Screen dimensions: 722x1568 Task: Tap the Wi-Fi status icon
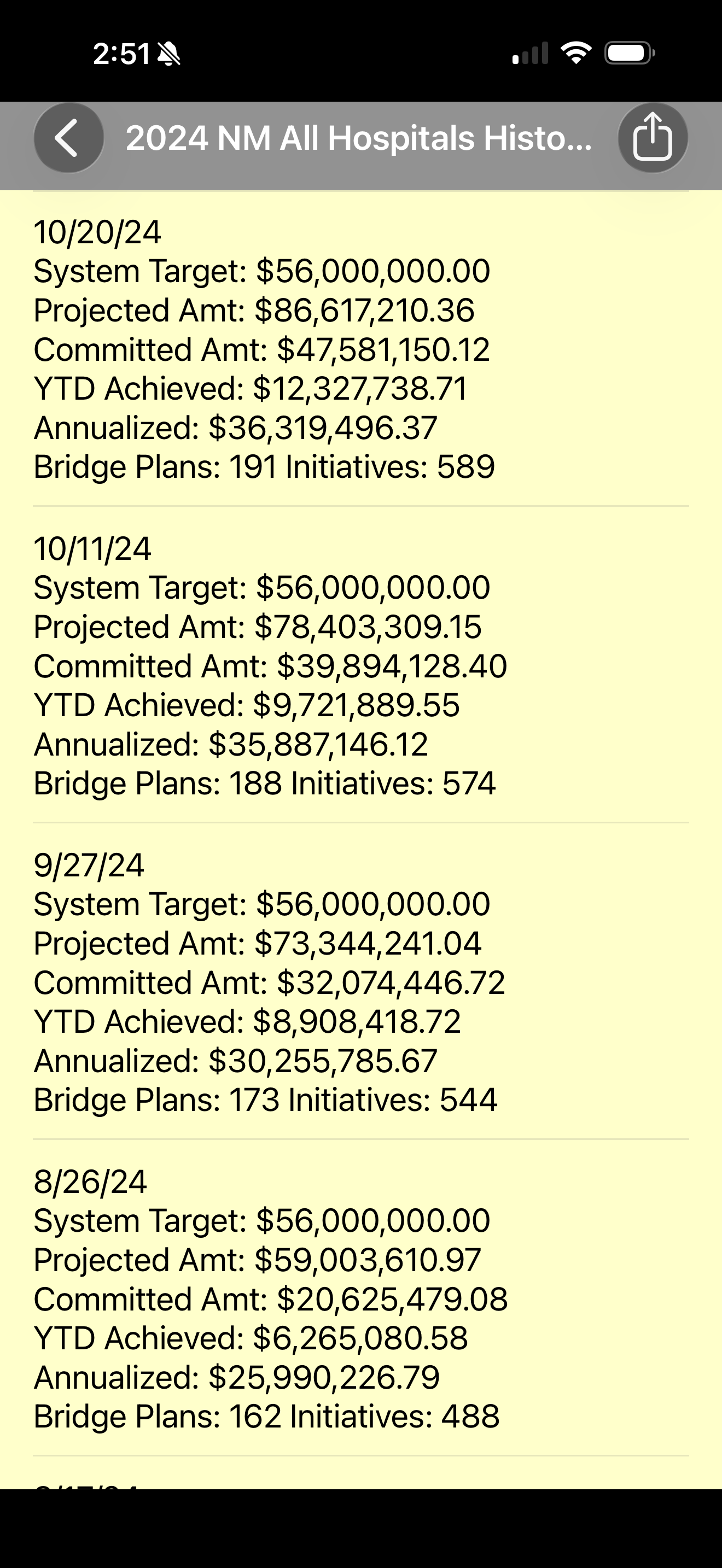pyautogui.click(x=576, y=53)
